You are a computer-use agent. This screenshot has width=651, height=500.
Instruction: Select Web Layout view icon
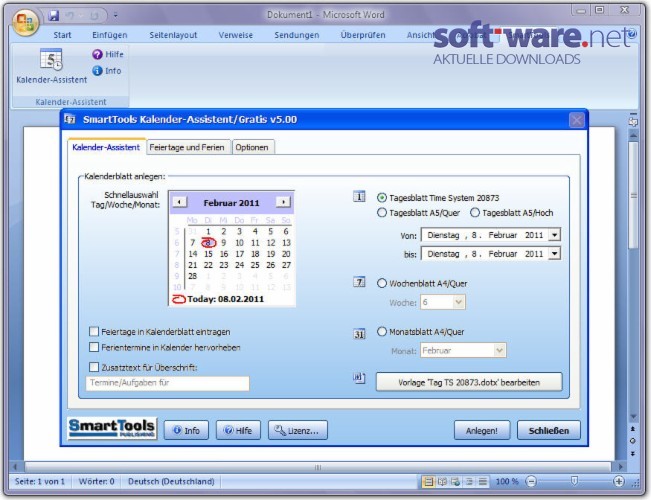pos(455,481)
